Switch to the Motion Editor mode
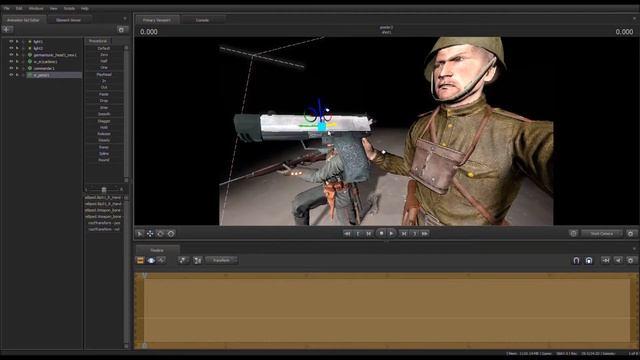The image size is (640, 360). click(x=151, y=260)
